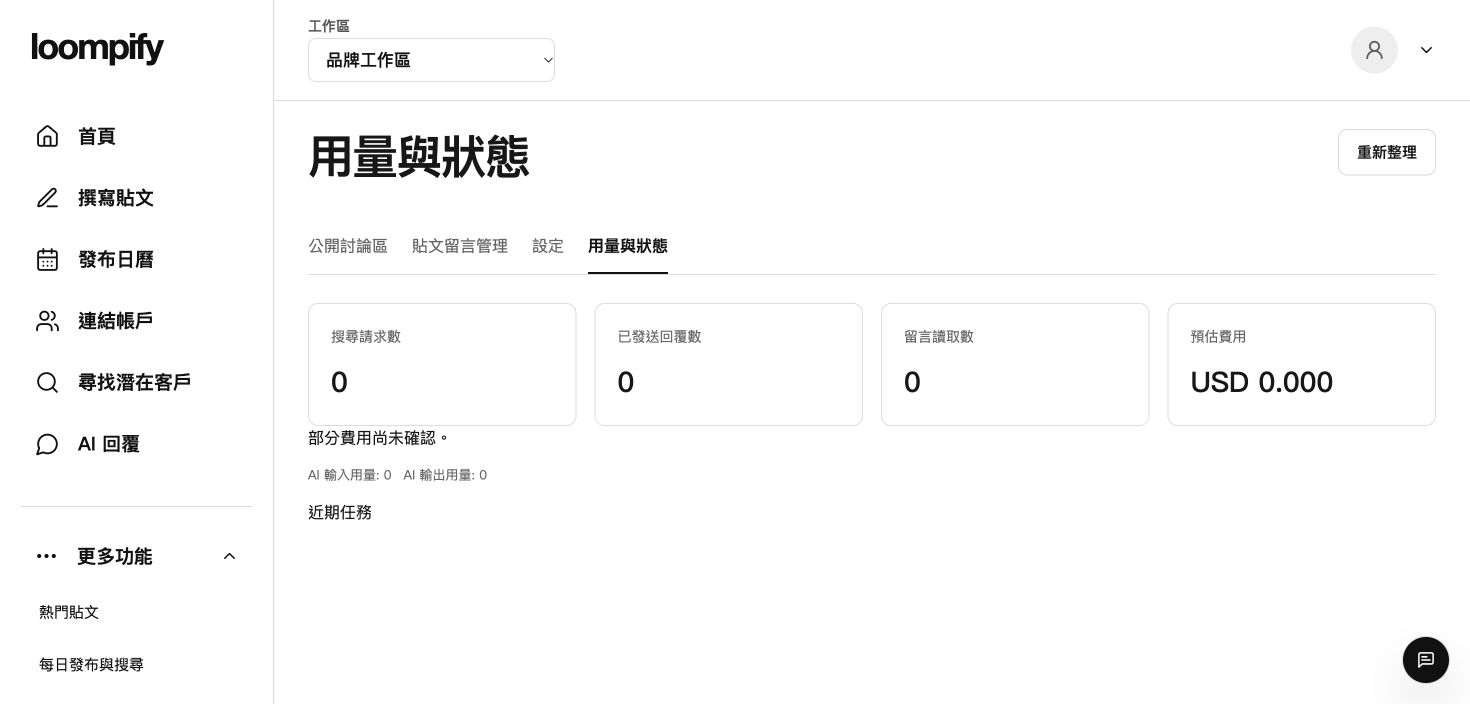Switch to the 貼文留言管理 tab

pyautogui.click(x=460, y=246)
